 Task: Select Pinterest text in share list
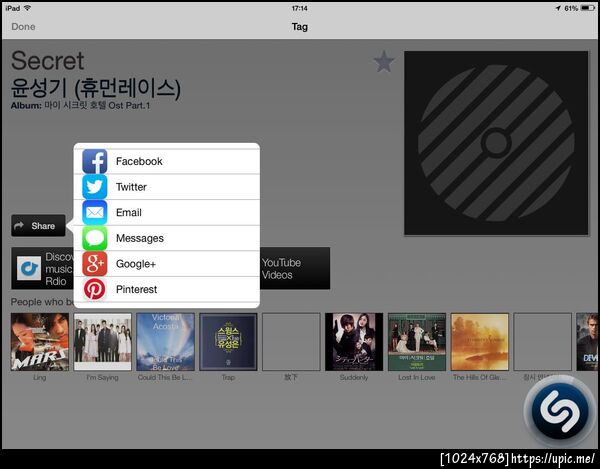[x=136, y=289]
